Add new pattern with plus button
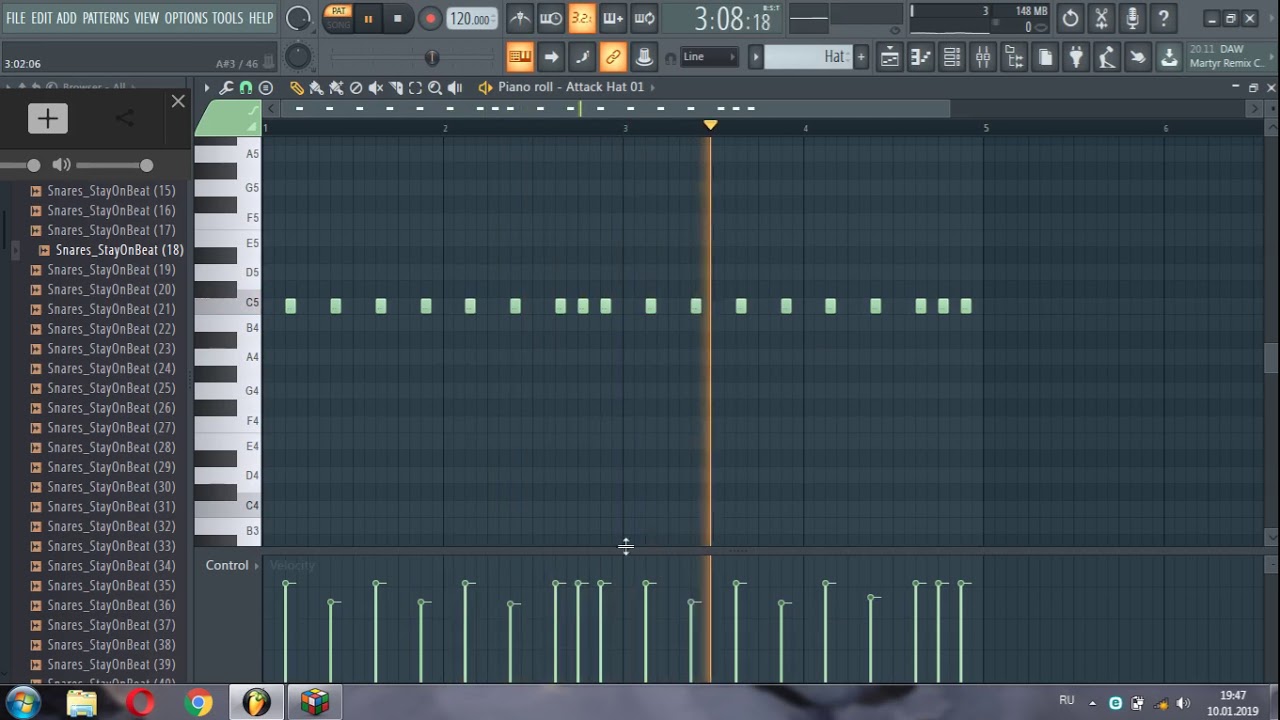 tap(861, 57)
